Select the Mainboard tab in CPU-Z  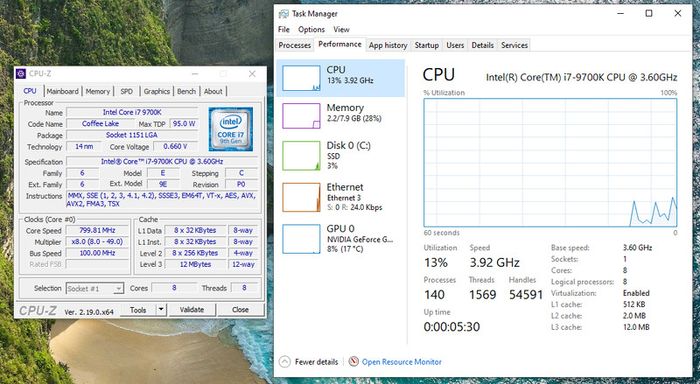(62, 92)
